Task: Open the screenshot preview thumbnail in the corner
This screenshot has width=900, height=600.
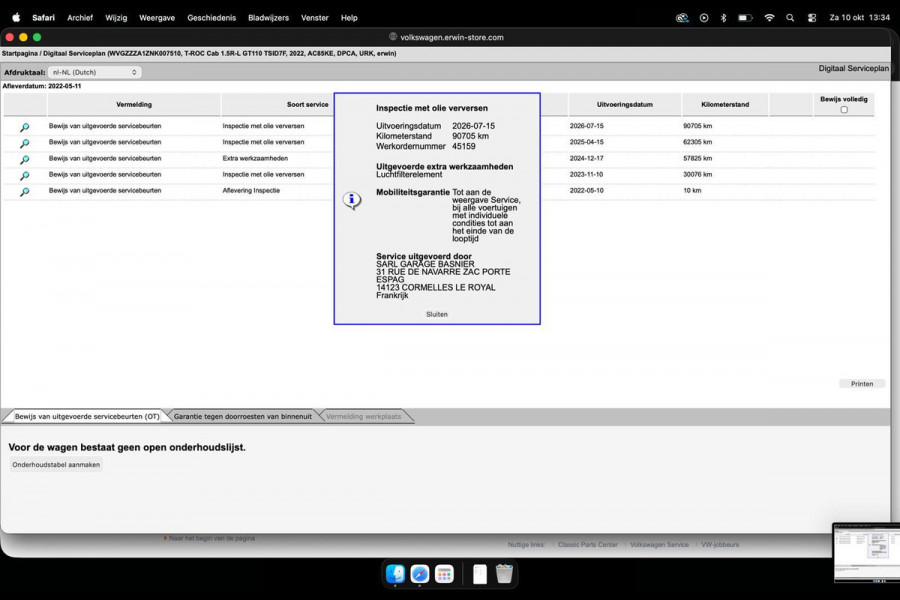Action: point(866,552)
